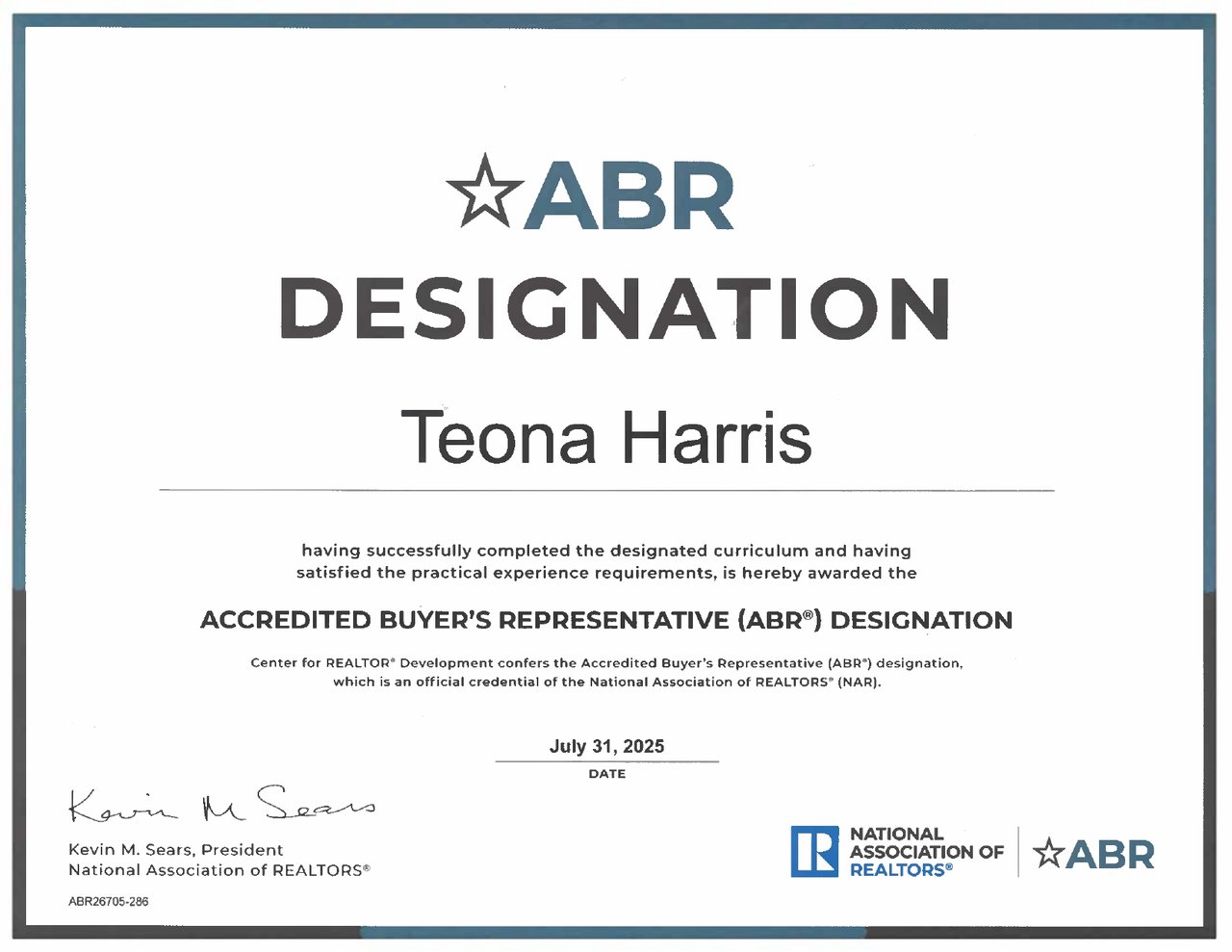Click the horizontal line under the recipient name
1232x952 pixels.
[606, 491]
